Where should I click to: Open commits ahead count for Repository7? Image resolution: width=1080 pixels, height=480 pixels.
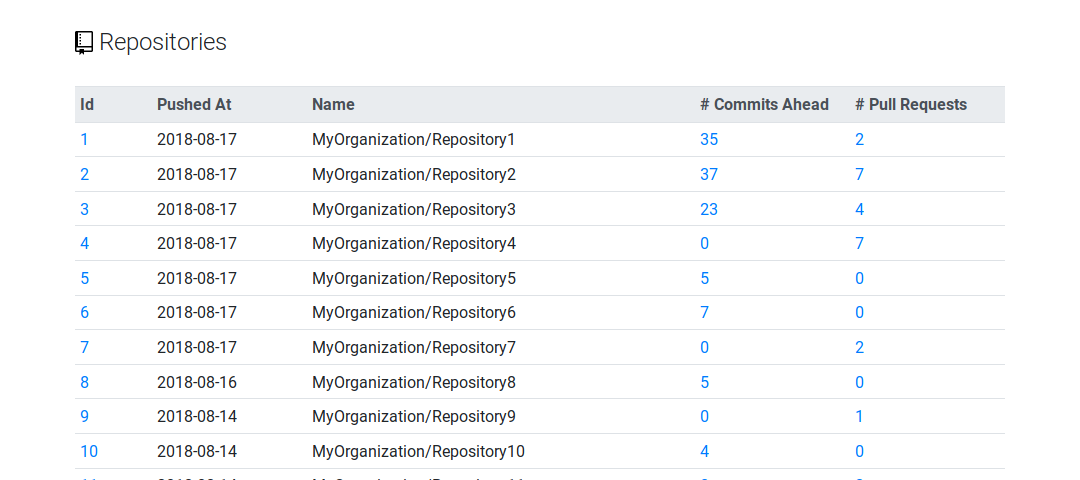tap(705, 347)
